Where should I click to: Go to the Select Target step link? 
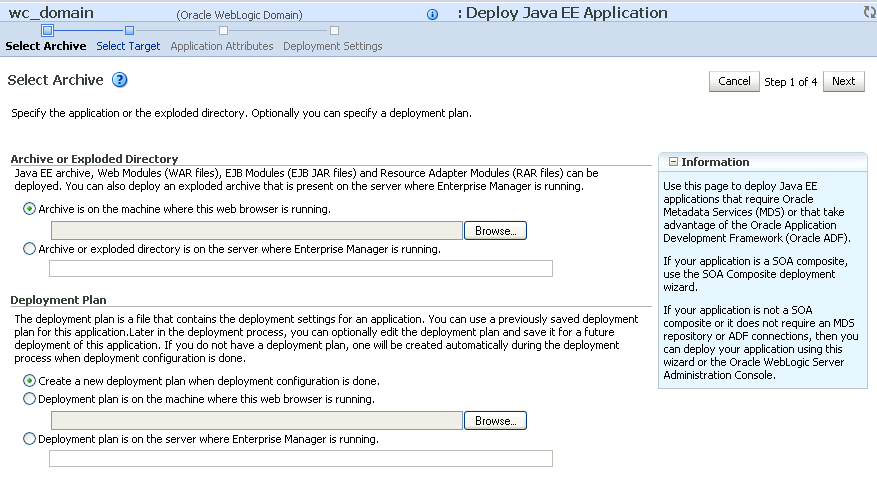pyautogui.click(x=128, y=46)
